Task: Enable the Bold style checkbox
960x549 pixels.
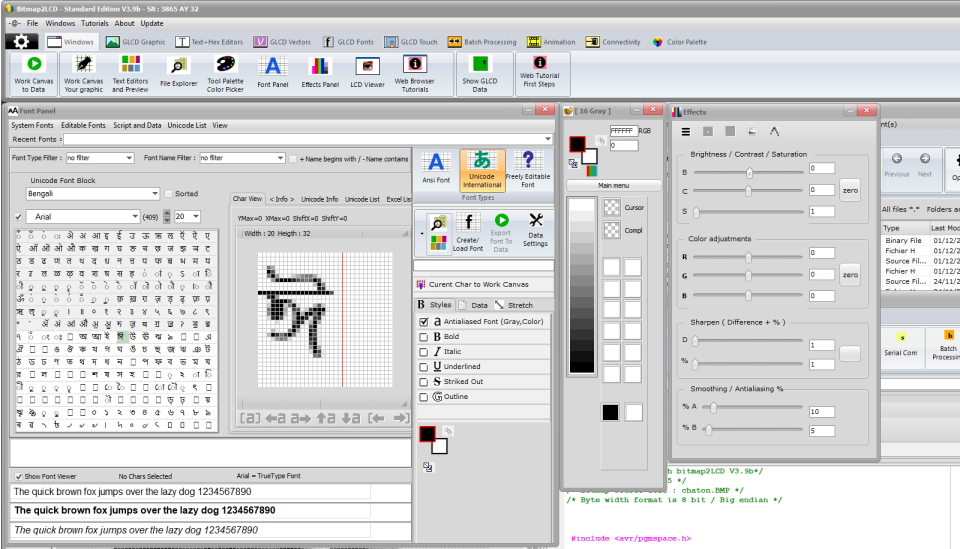Action: click(x=424, y=337)
